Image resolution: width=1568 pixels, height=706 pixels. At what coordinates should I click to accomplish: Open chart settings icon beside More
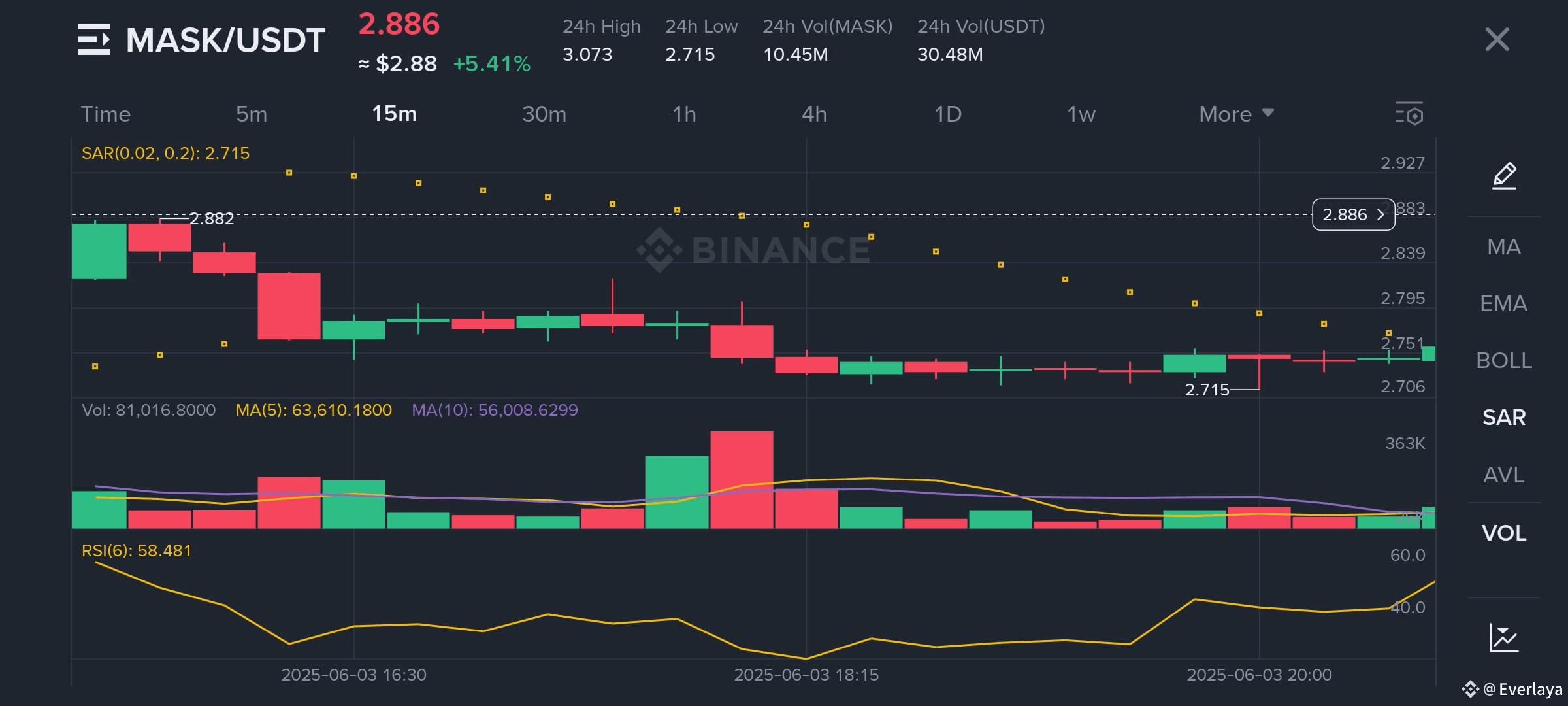click(1409, 114)
